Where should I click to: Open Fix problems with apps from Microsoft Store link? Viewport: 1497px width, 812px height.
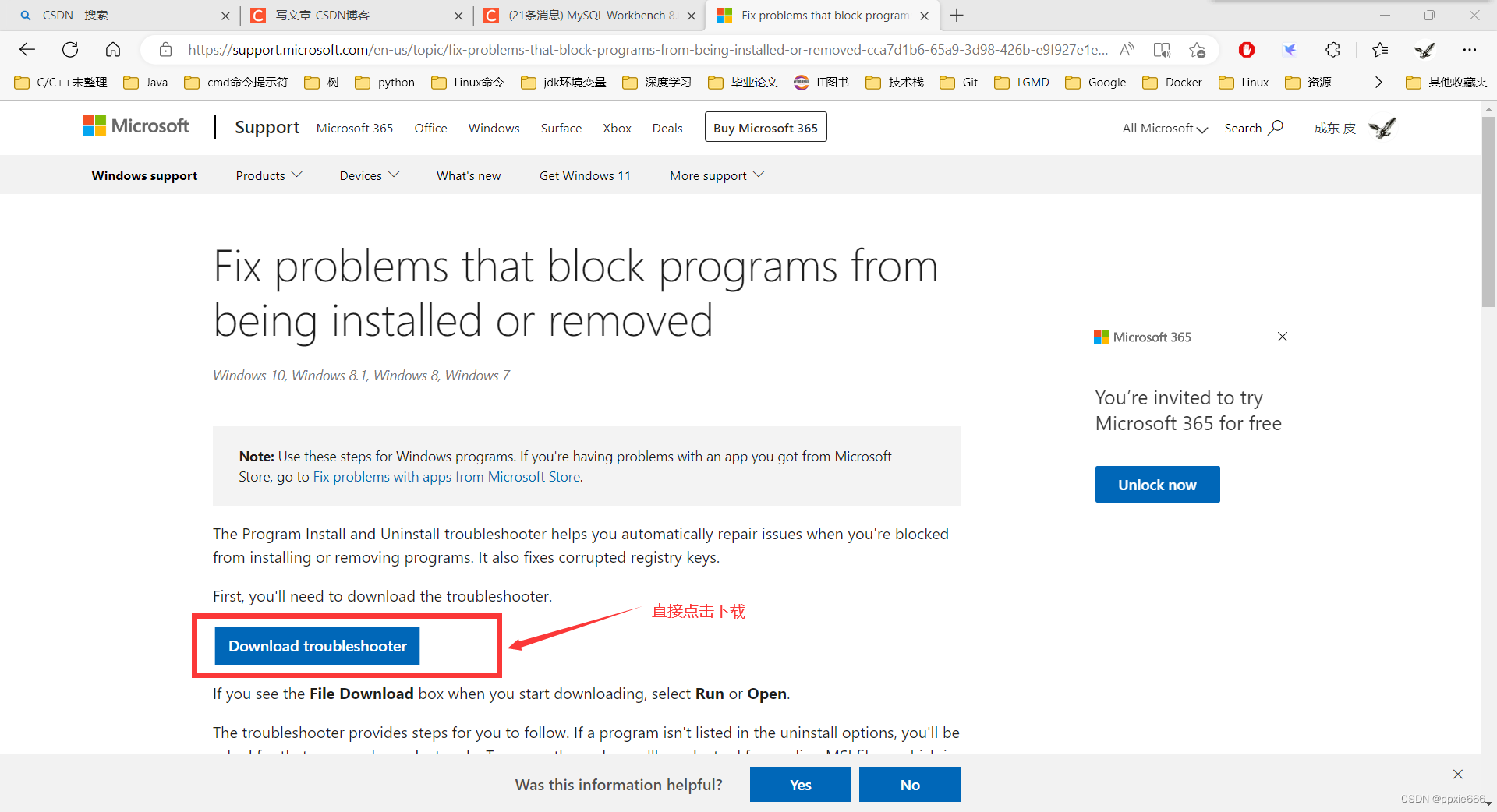[447, 477]
